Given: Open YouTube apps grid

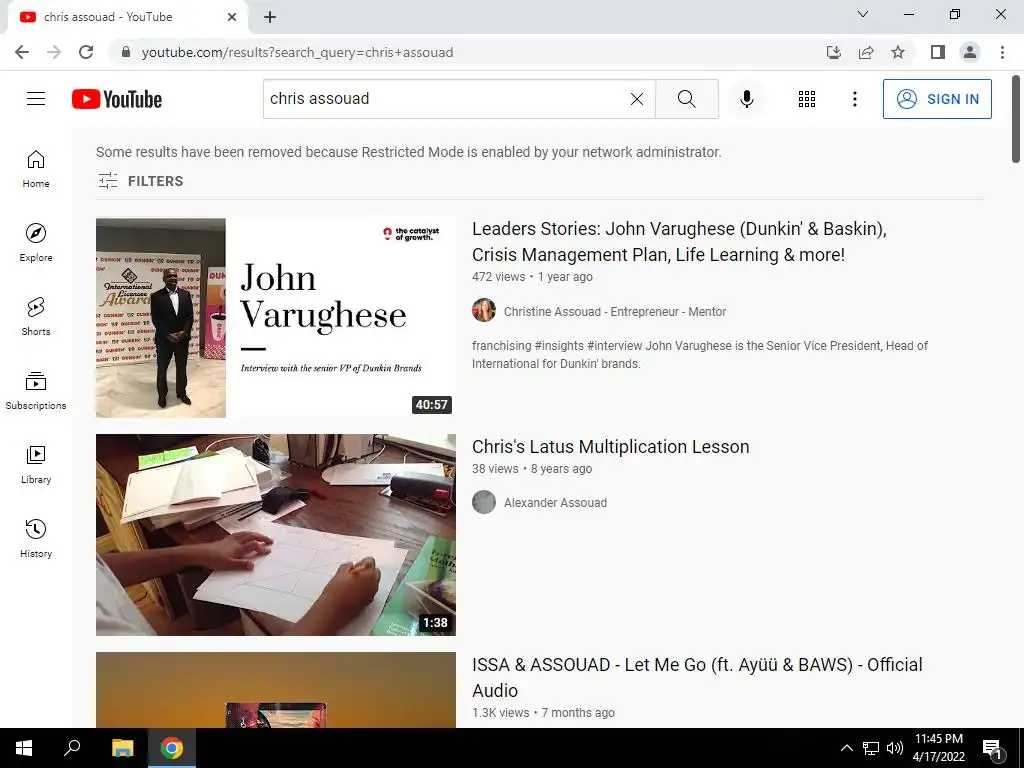Looking at the screenshot, I should 807,99.
